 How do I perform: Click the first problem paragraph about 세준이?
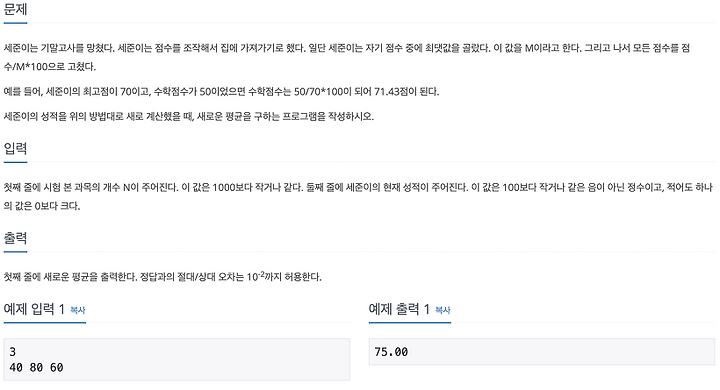pos(347,57)
